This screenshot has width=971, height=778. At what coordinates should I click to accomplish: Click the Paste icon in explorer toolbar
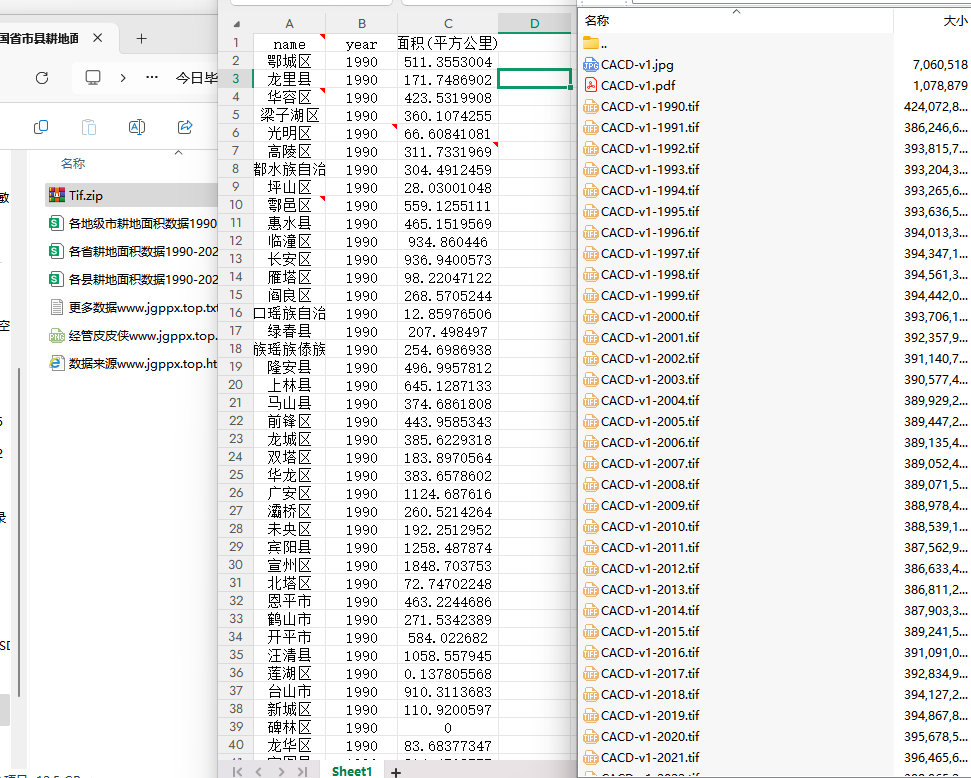coord(89,127)
